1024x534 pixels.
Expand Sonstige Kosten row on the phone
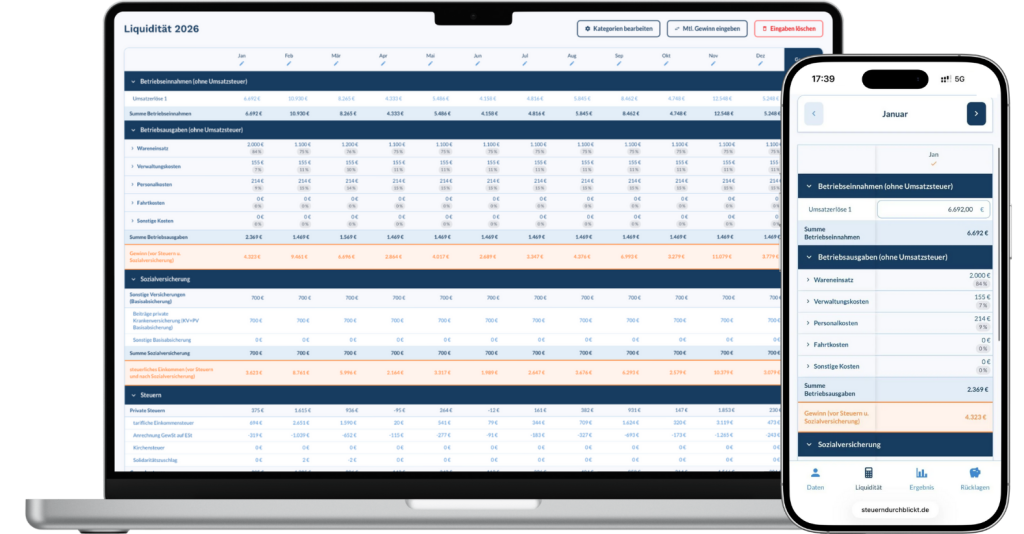click(808, 366)
